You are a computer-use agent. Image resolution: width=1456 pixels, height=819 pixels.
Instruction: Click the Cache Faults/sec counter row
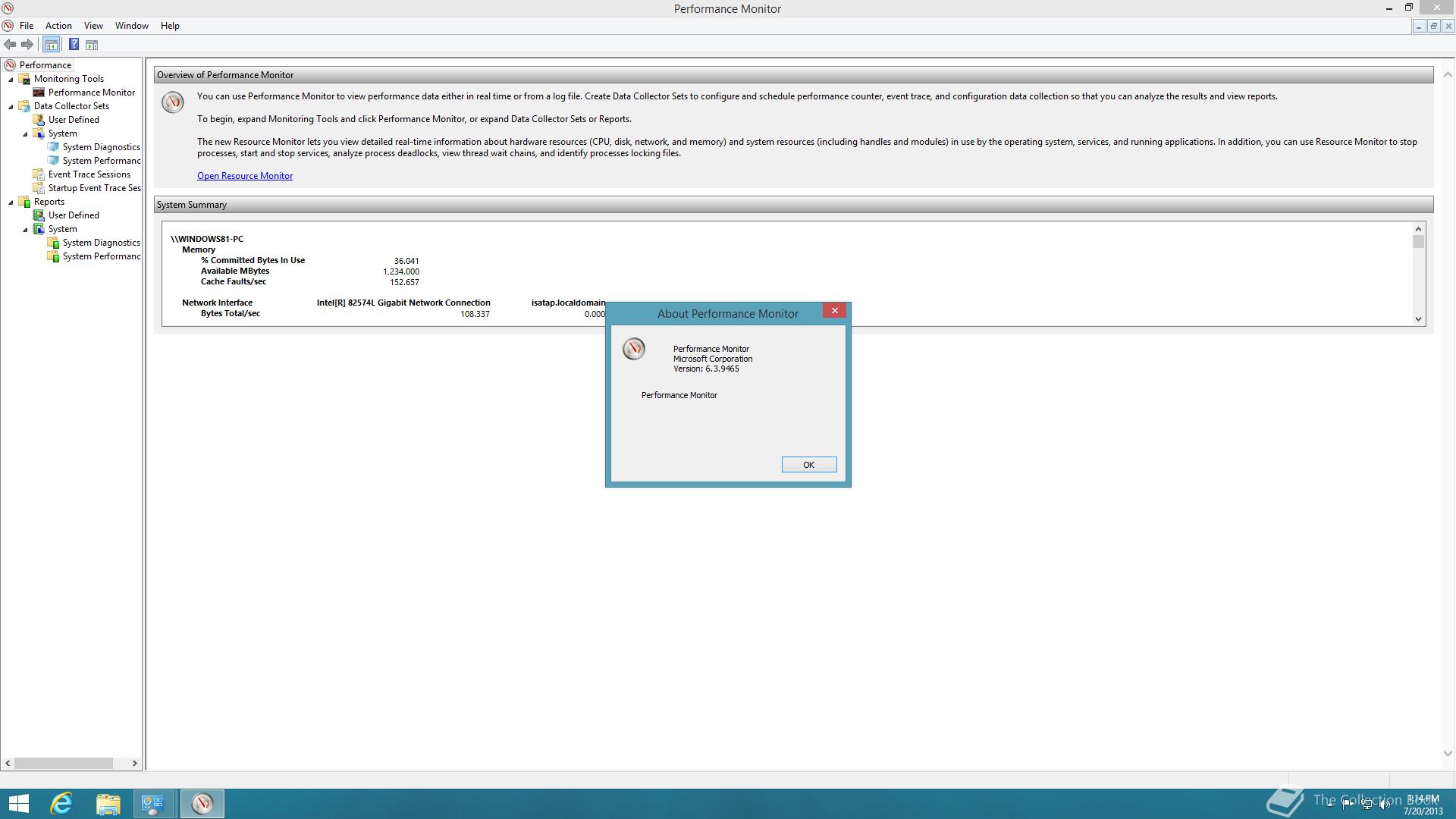pos(309,281)
